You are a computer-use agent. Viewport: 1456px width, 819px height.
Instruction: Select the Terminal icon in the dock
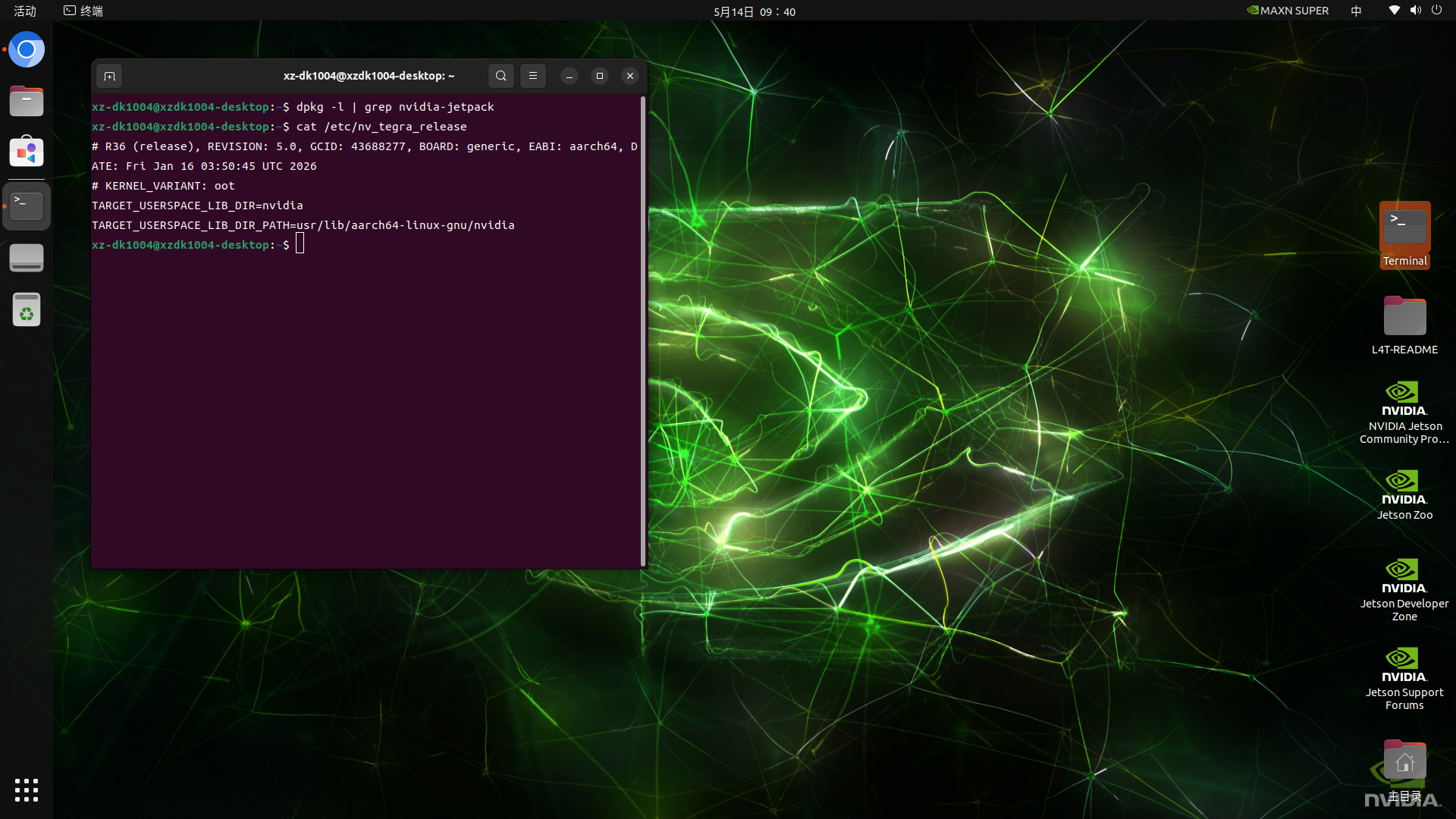[27, 206]
